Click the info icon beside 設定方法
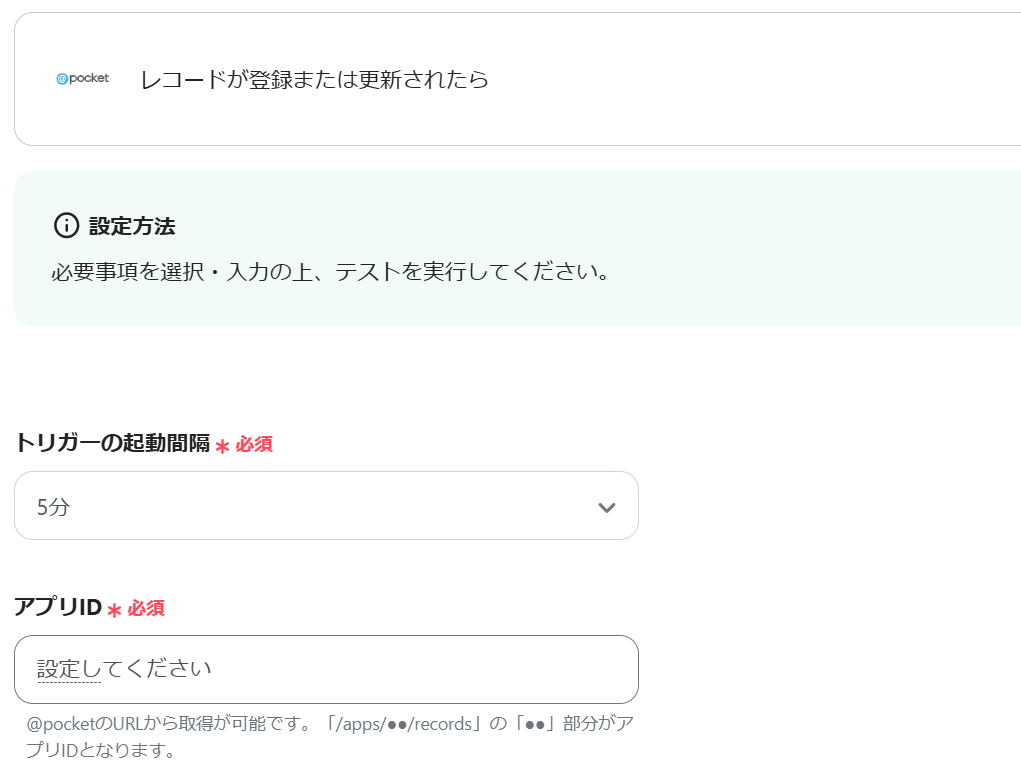This screenshot has width=1021, height=774. (66, 226)
